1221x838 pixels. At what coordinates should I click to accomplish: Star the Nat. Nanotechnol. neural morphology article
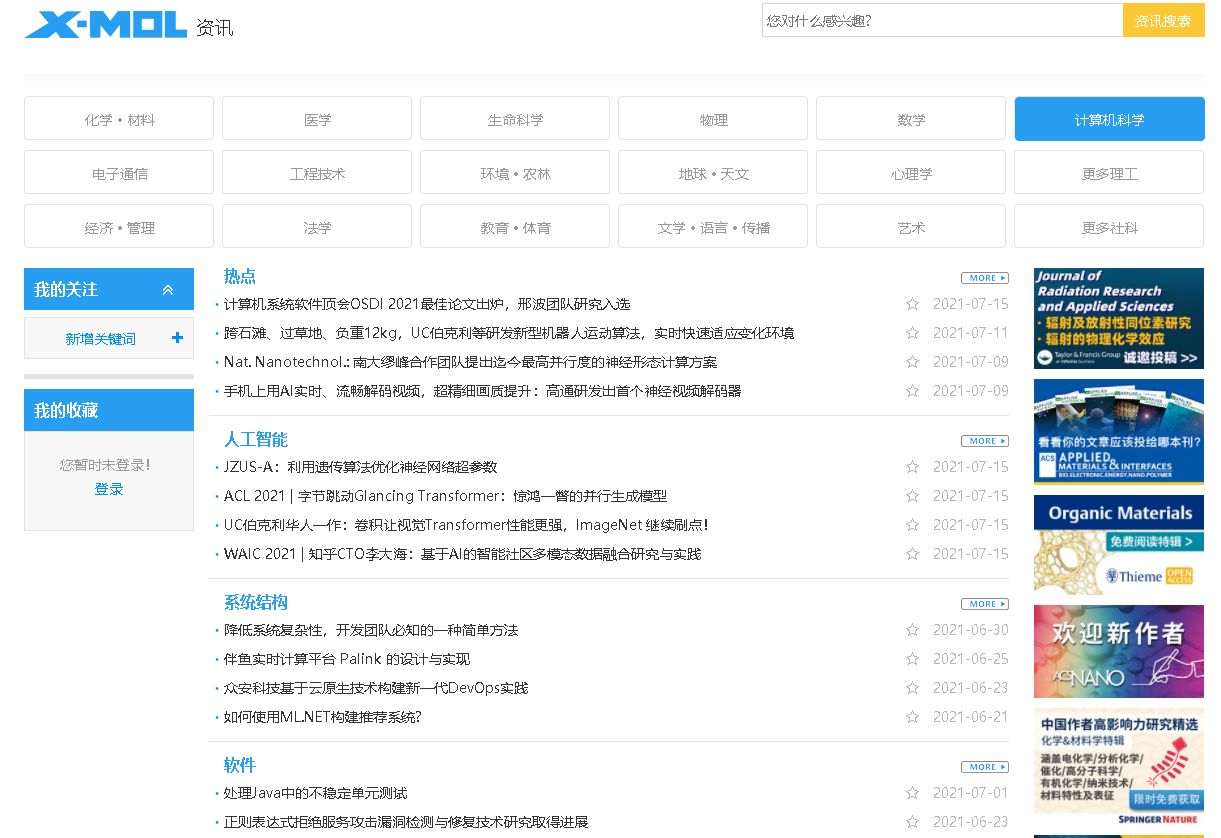click(x=912, y=362)
